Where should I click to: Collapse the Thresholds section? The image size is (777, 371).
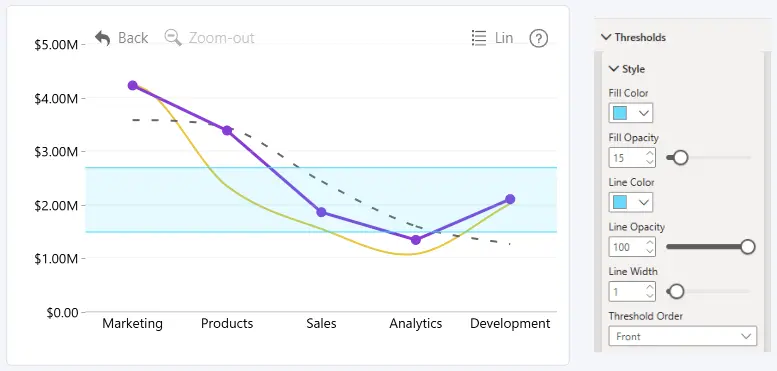[x=606, y=37]
